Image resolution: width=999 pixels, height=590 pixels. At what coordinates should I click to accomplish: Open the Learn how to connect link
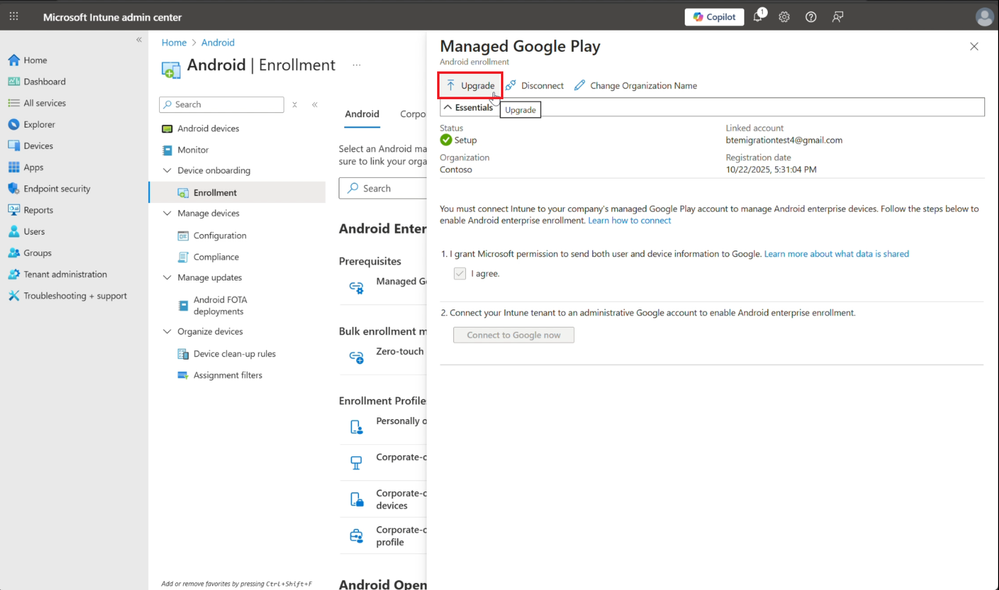click(x=629, y=220)
